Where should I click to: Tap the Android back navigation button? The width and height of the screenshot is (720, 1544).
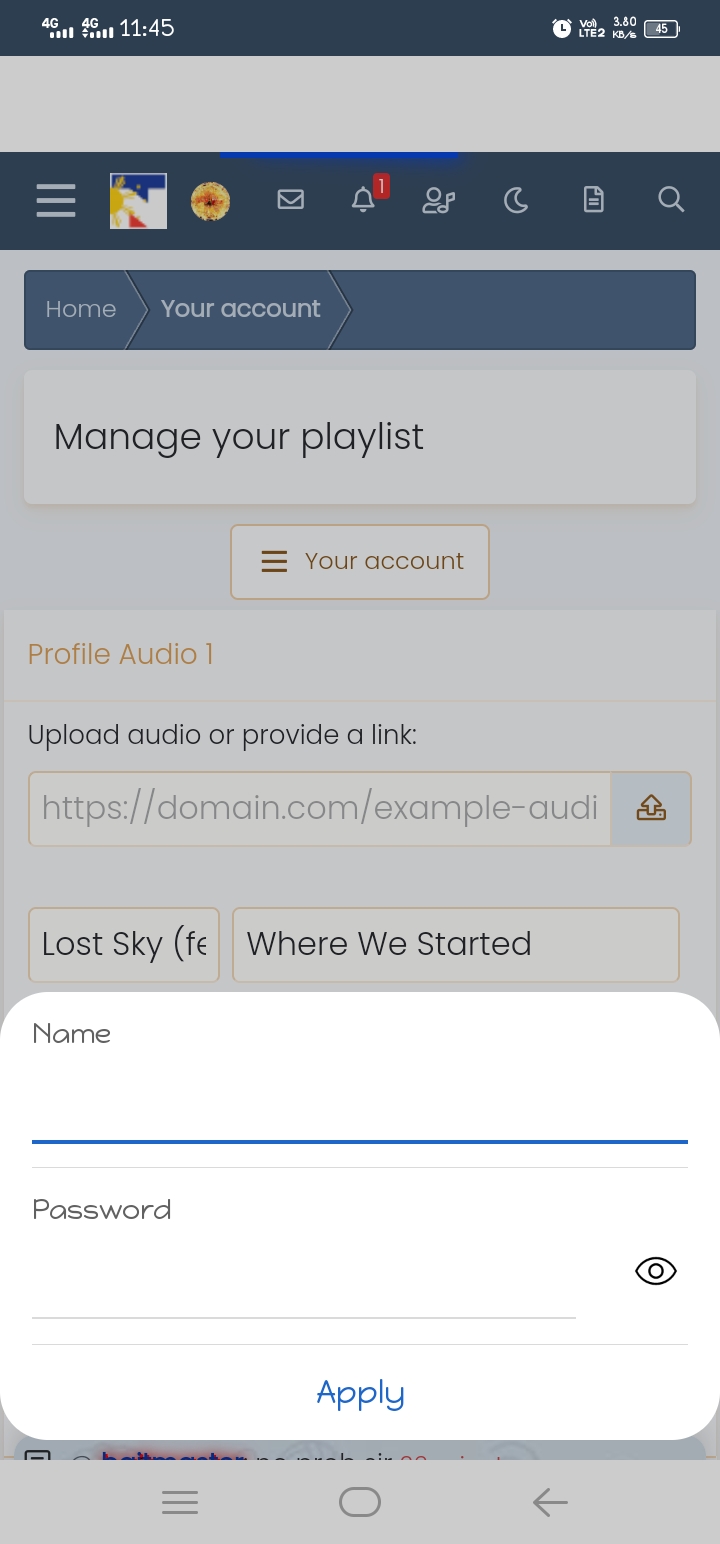click(550, 1502)
